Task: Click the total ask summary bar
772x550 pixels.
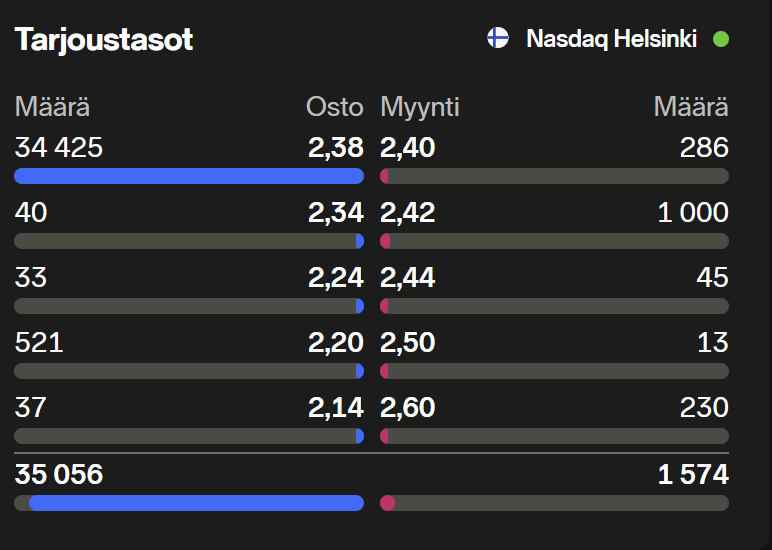Action: (x=555, y=503)
